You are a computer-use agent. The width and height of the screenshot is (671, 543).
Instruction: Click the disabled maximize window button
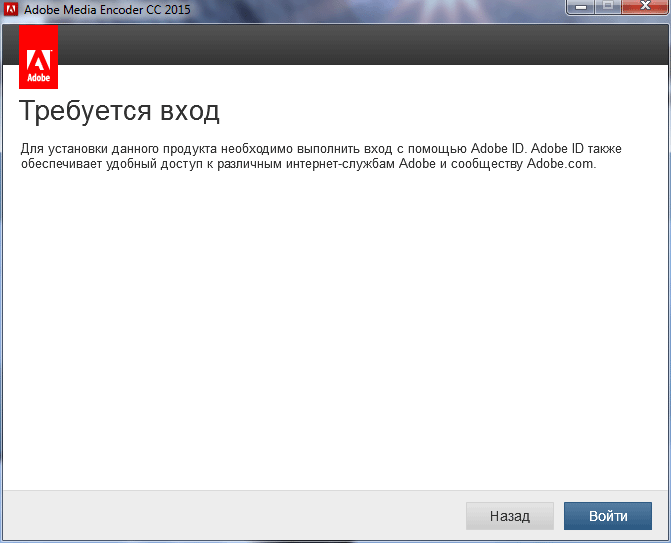coord(608,7)
